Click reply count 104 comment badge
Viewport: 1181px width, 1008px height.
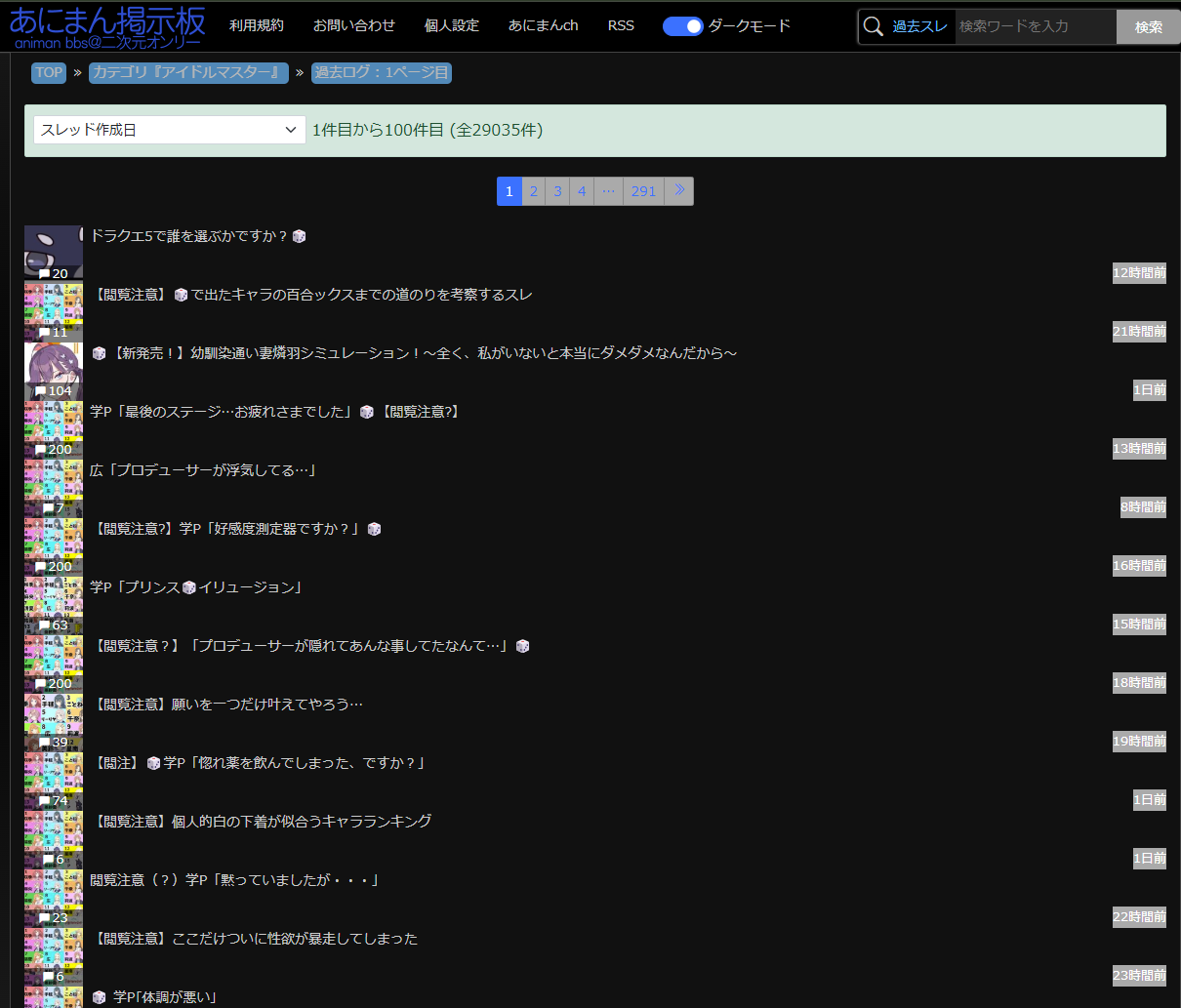pyautogui.click(x=54, y=391)
